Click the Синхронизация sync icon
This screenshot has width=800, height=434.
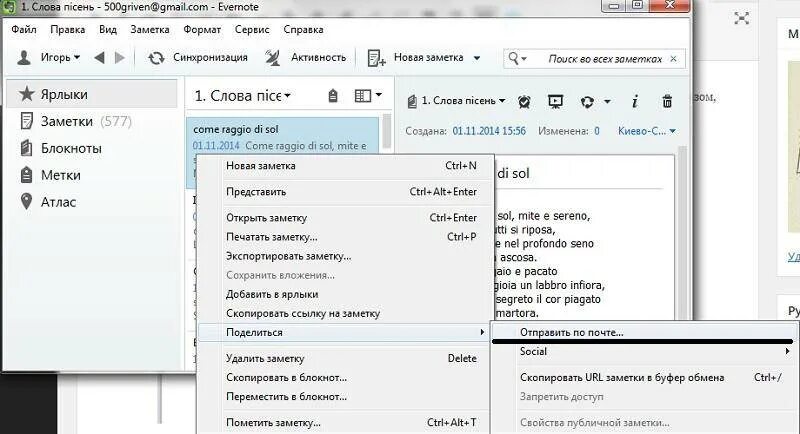(x=156, y=58)
